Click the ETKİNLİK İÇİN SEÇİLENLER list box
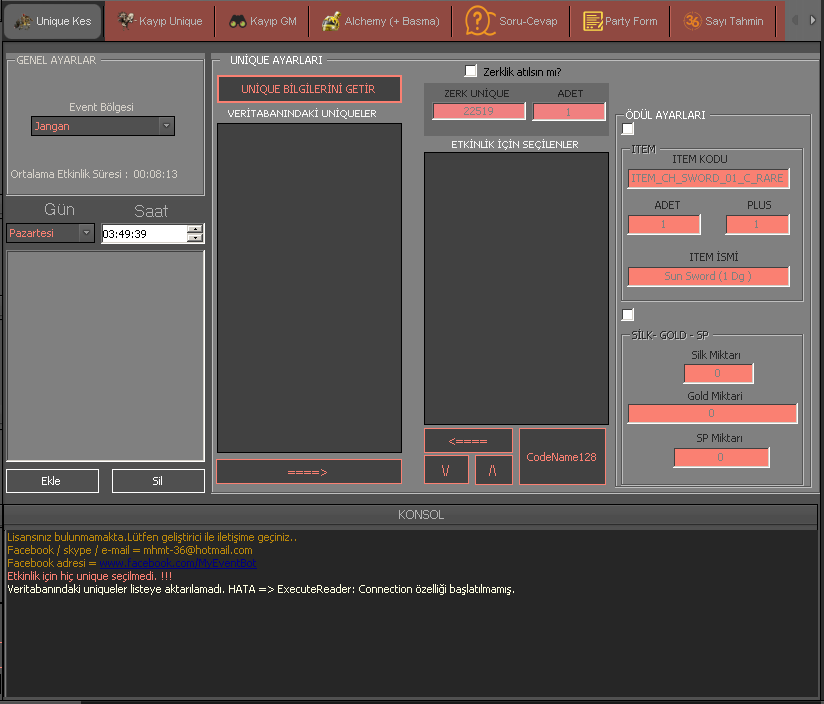 (516, 288)
